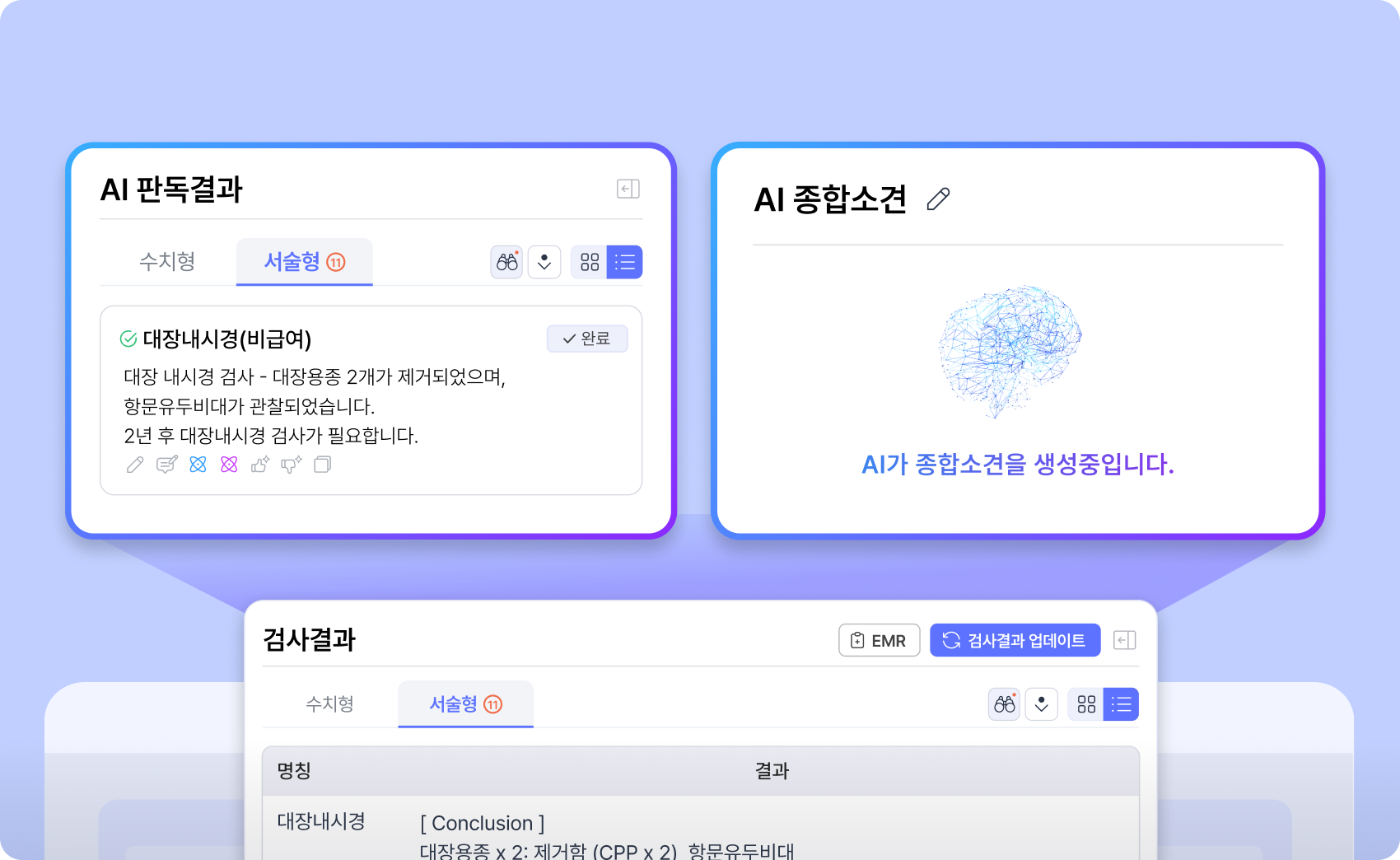Open the pin dropdown in AI 판독결과
The image size is (1400, 860).
coord(544,262)
